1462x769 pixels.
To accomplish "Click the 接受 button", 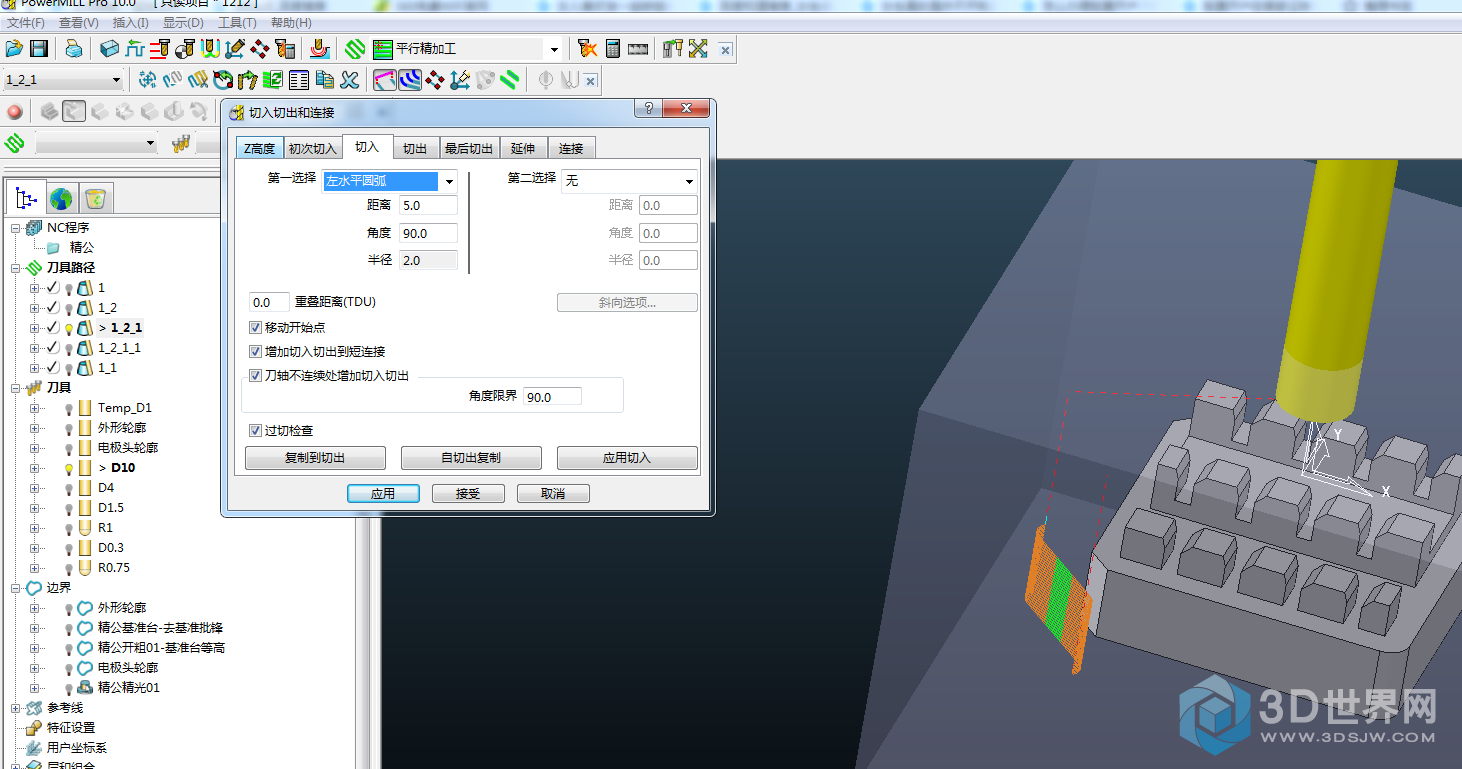I will click(468, 494).
